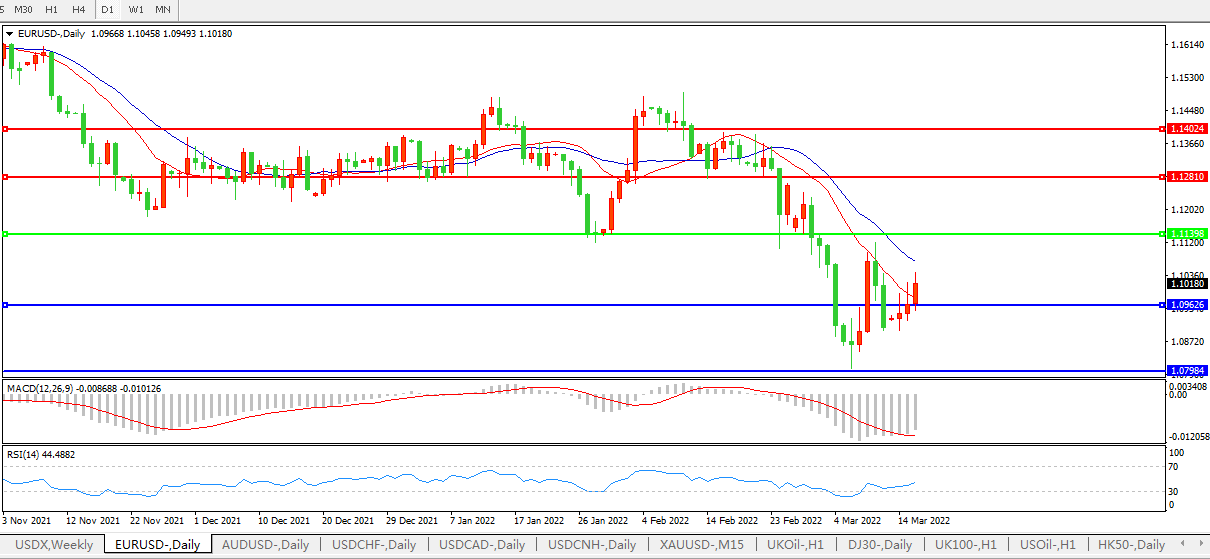
Task: Show the UKOil-,H1 chart tab
Action: coord(795,545)
